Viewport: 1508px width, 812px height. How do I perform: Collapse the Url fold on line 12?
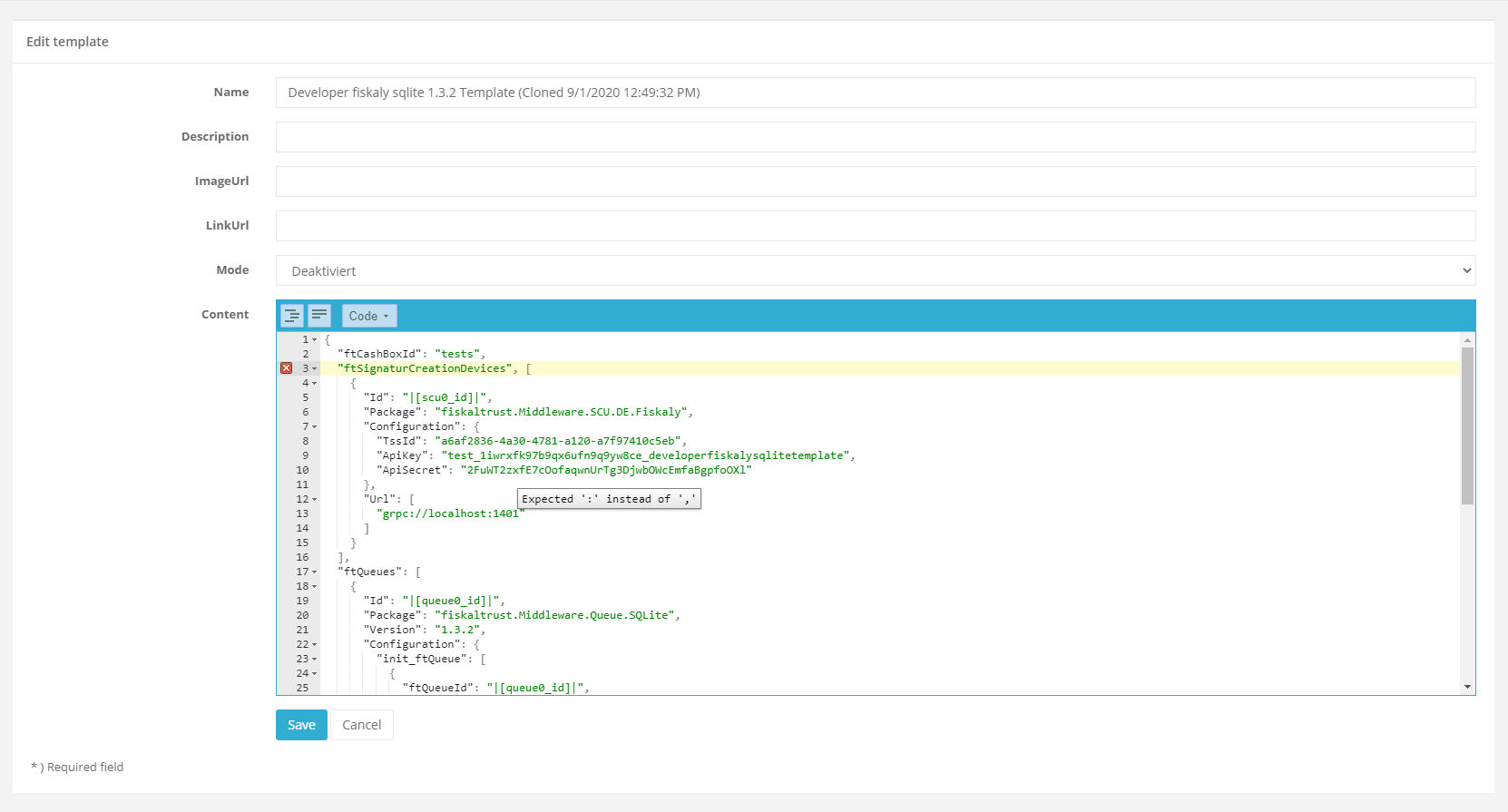315,499
